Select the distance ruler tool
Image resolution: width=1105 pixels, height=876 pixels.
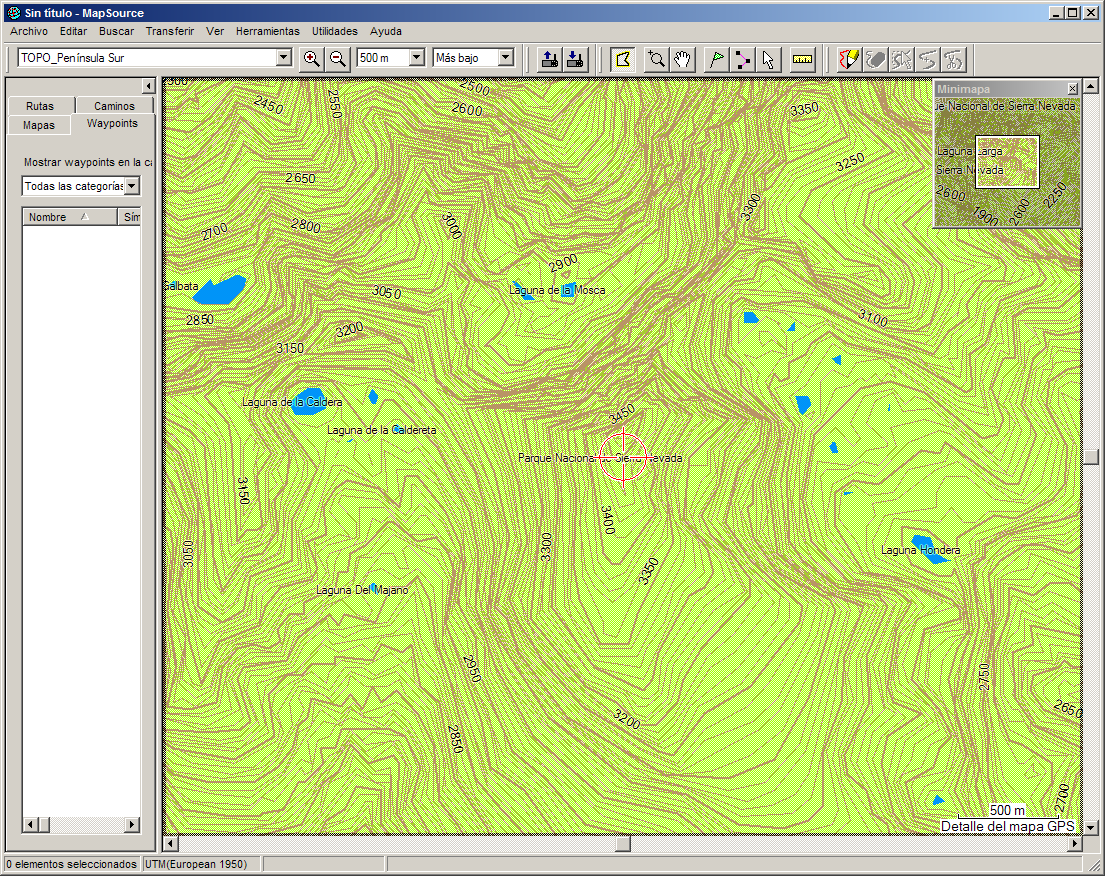pyautogui.click(x=802, y=59)
